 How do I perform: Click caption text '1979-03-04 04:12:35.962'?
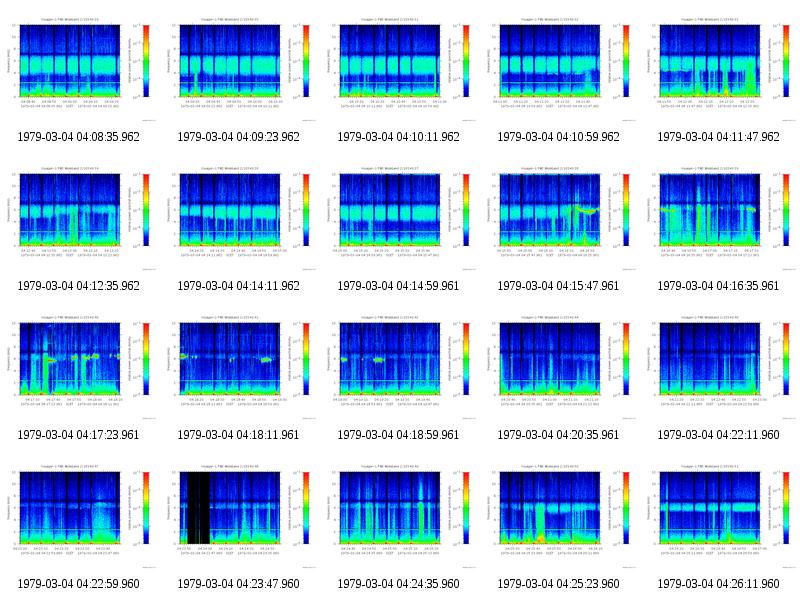click(79, 286)
